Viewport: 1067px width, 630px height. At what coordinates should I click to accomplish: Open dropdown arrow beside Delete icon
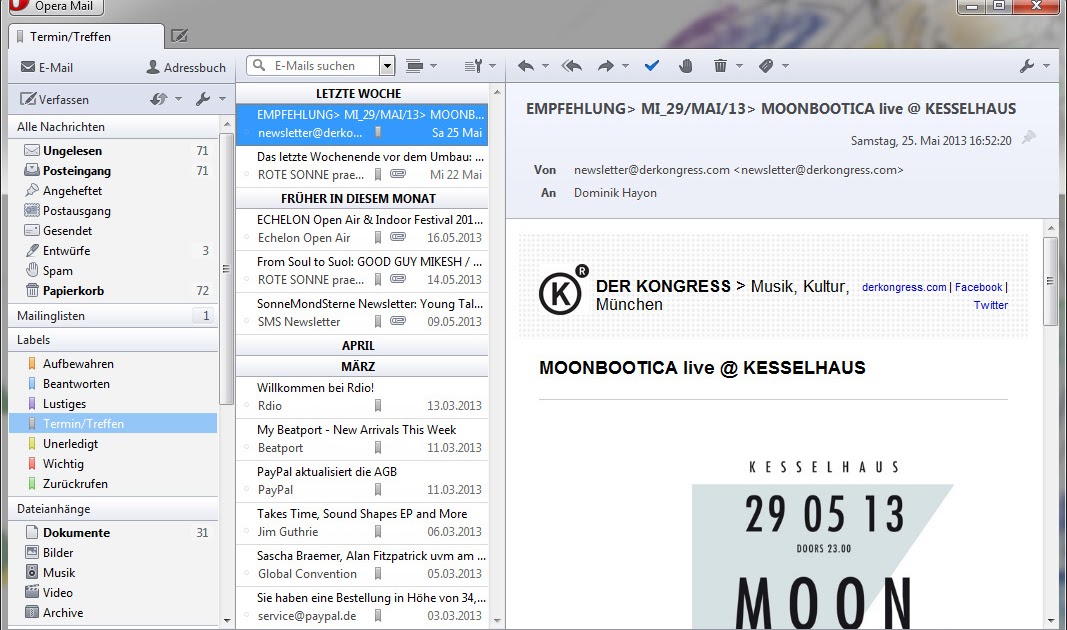(740, 66)
